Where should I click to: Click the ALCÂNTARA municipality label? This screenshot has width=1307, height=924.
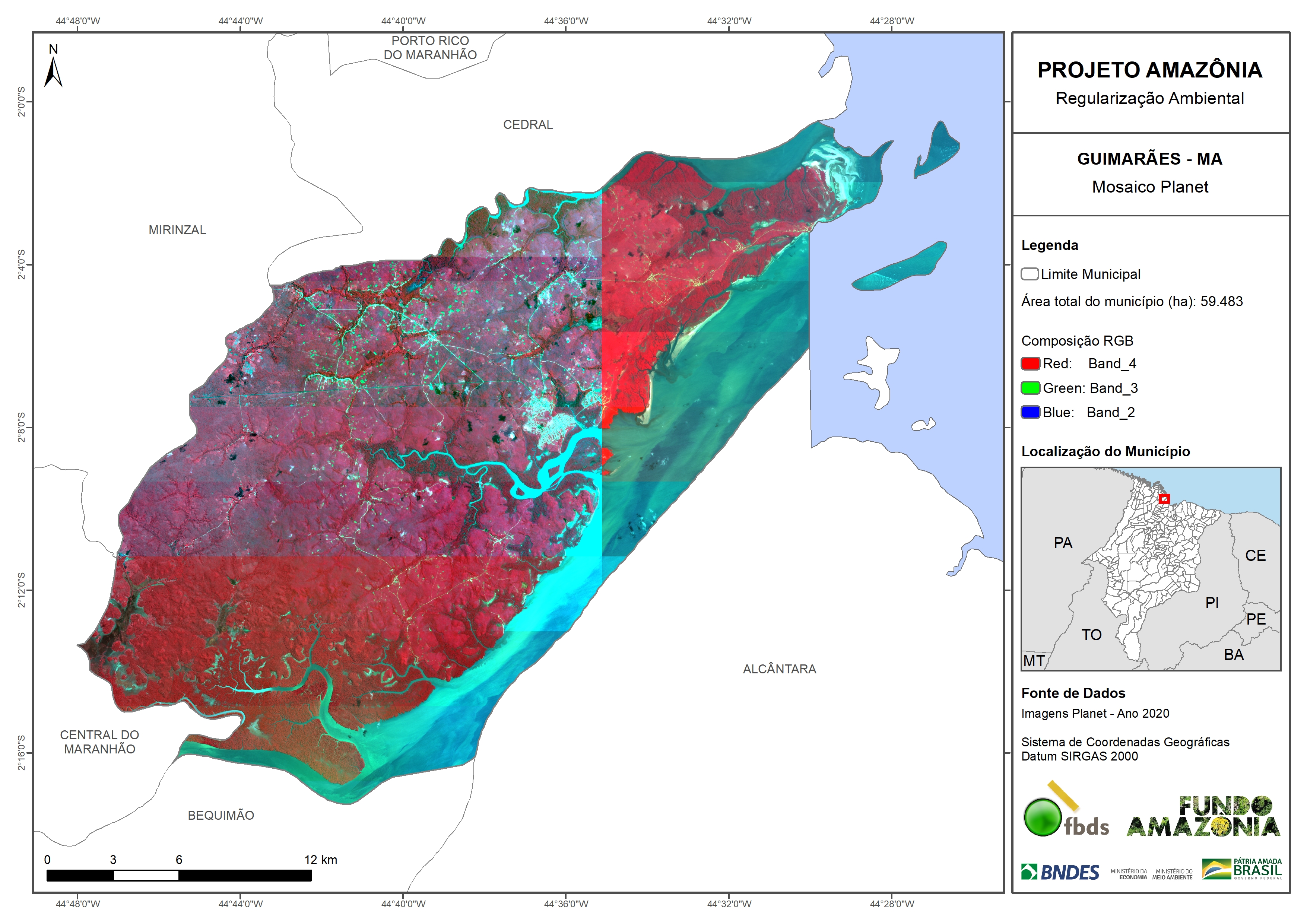779,670
